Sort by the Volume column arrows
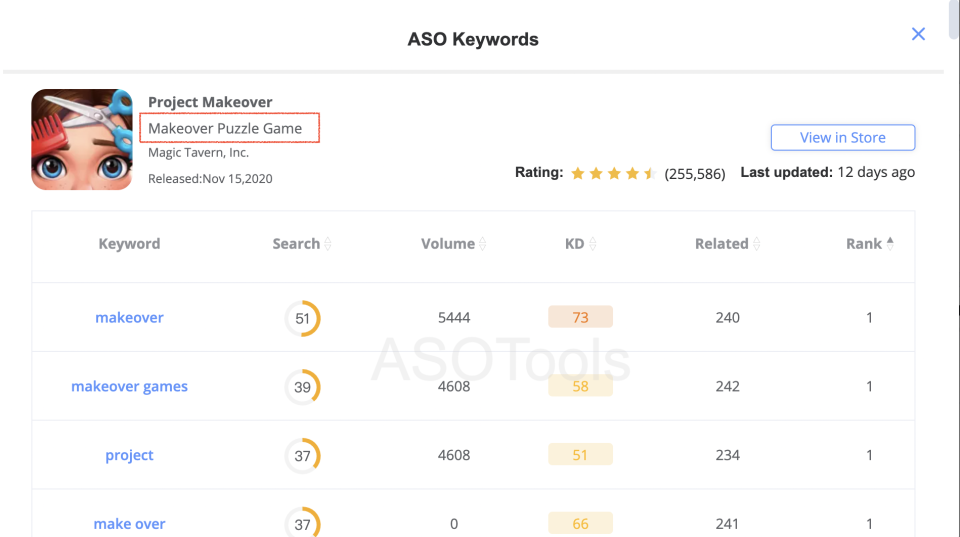 483,244
